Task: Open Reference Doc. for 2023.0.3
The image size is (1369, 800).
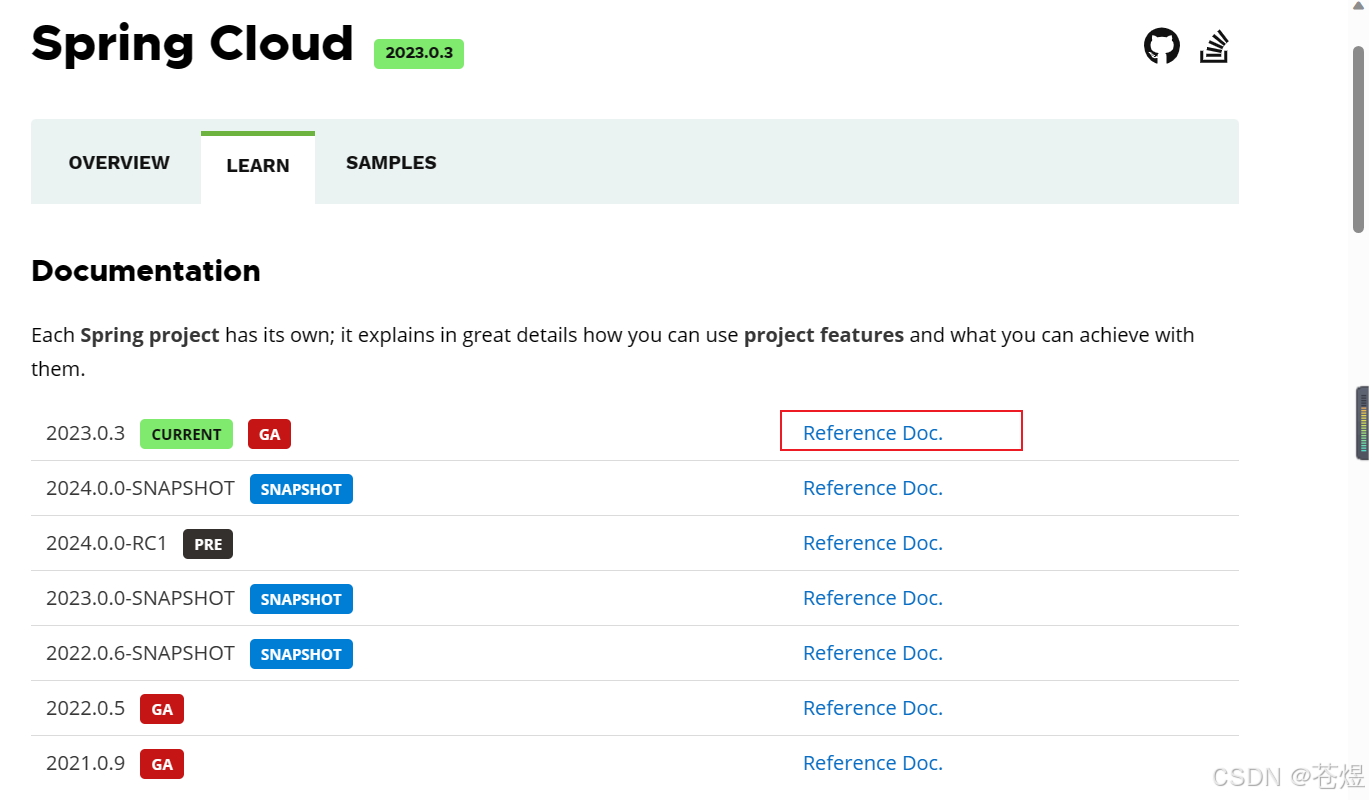Action: coord(873,433)
